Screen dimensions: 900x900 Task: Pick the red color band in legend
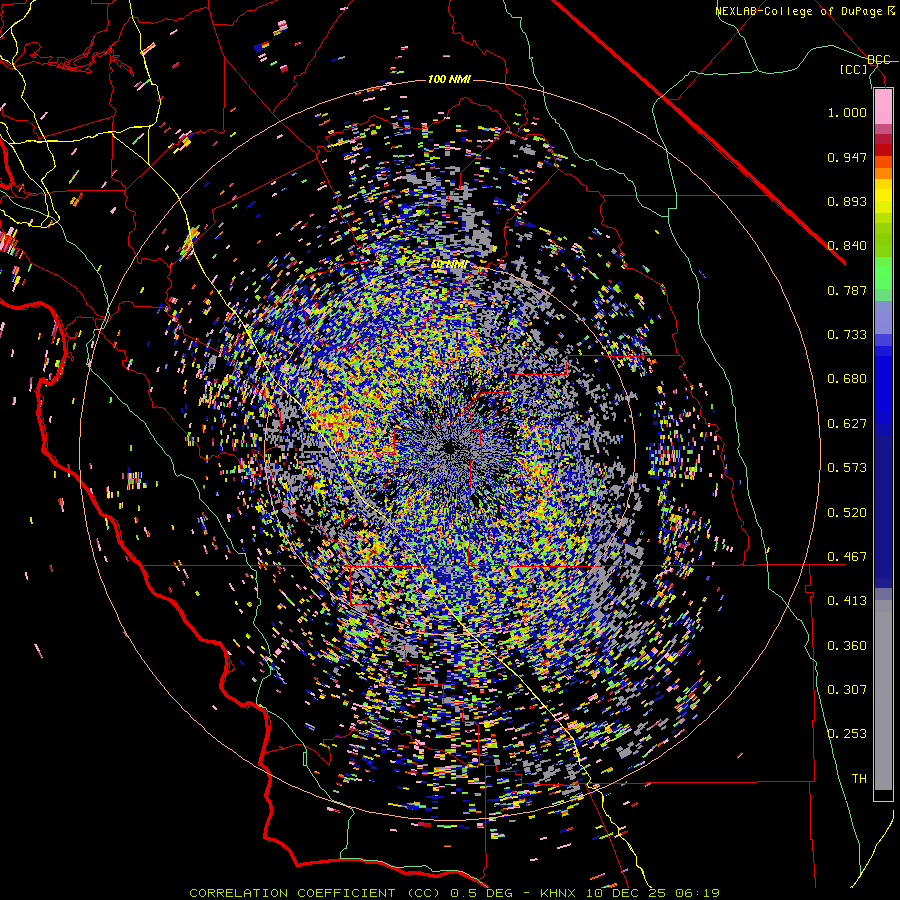coord(883,150)
